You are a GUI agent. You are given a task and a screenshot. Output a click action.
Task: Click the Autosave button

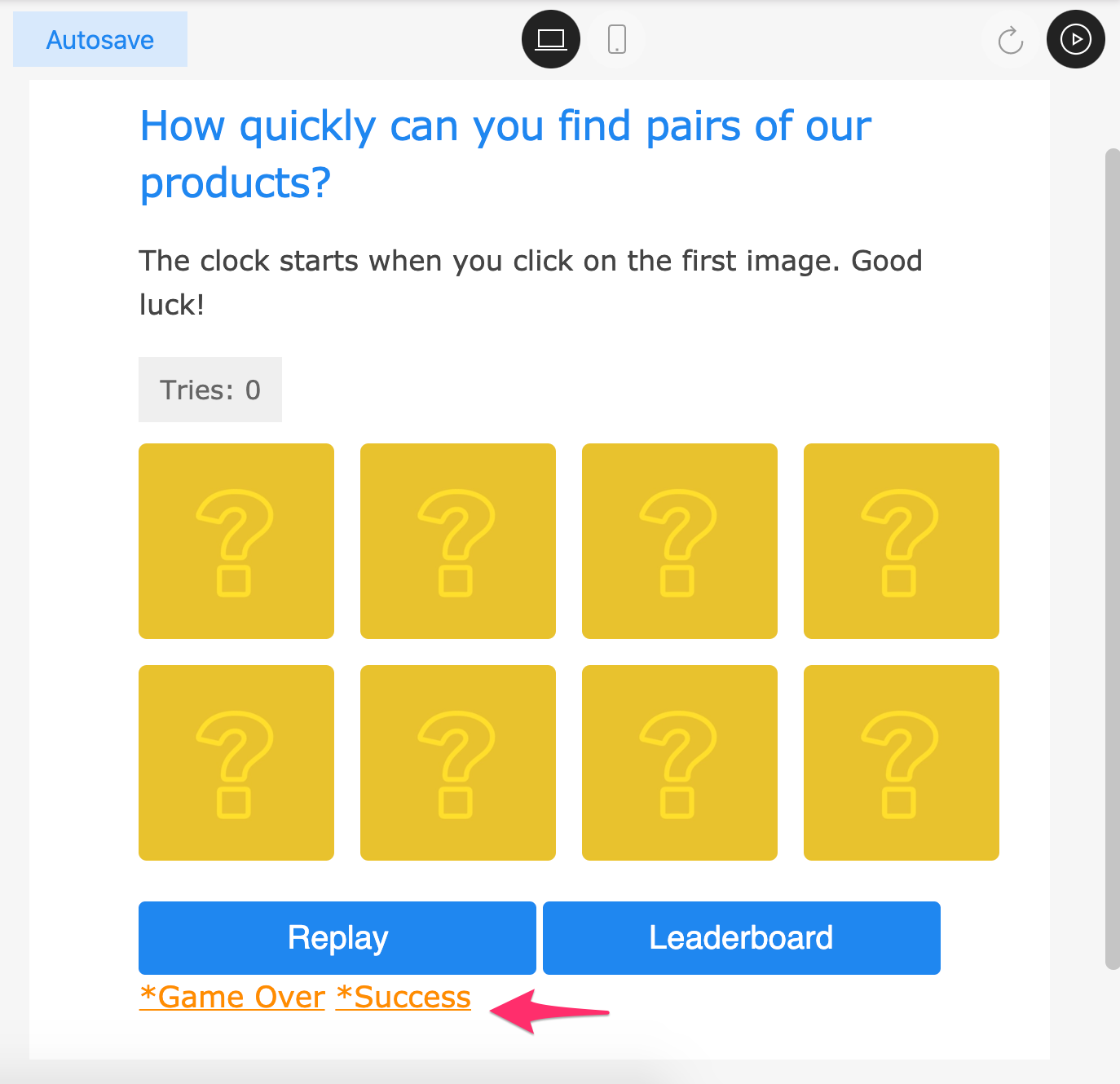point(100,39)
